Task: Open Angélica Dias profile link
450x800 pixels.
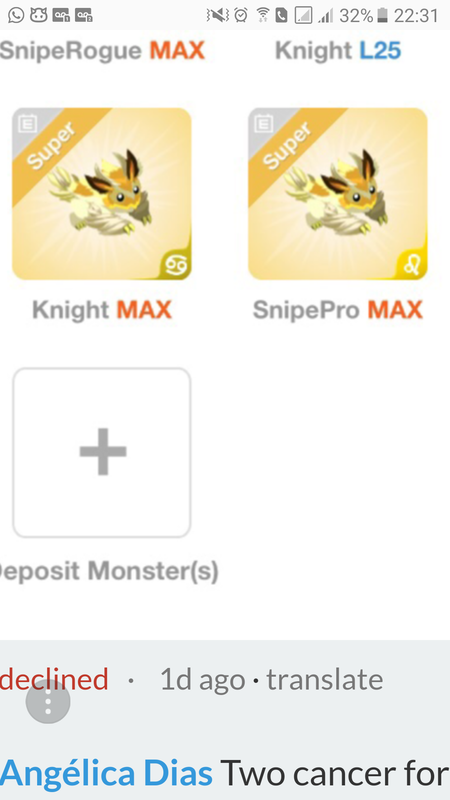Action: [x=106, y=773]
